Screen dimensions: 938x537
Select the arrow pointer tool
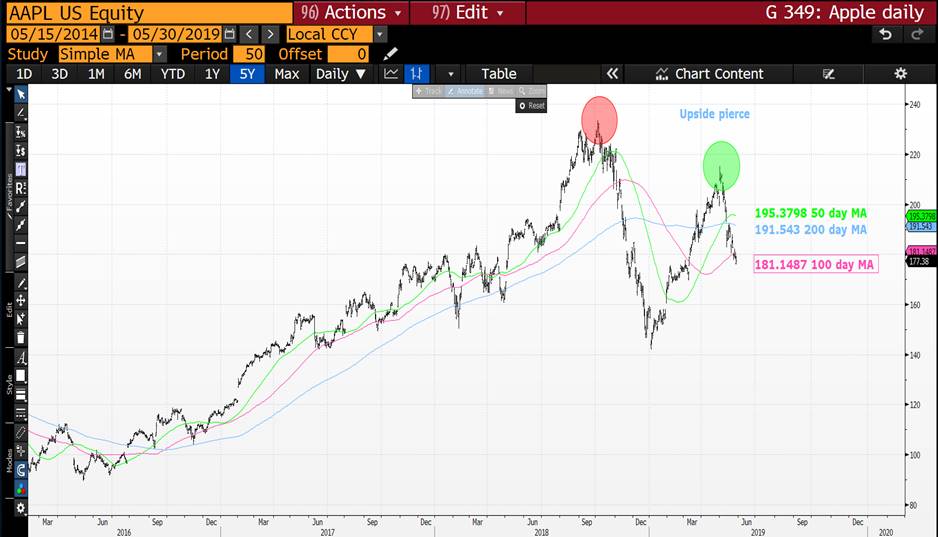point(20,94)
